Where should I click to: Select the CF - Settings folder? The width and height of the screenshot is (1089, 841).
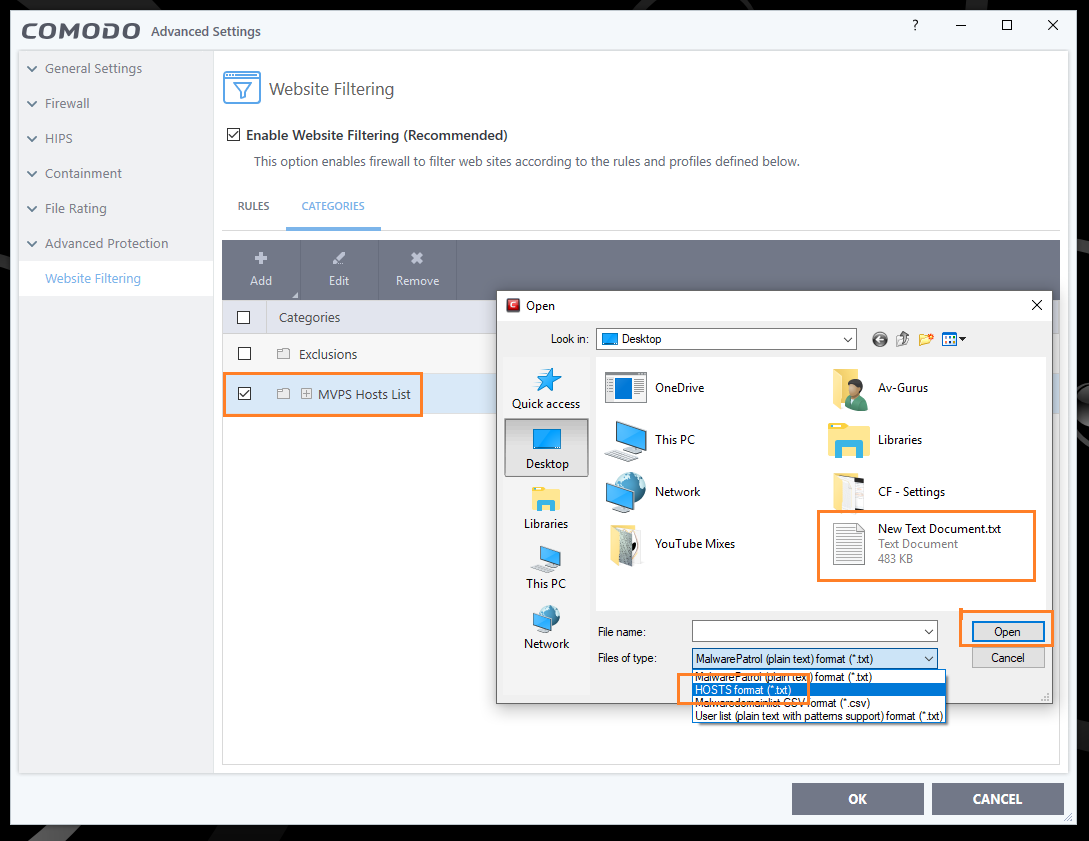(x=888, y=492)
